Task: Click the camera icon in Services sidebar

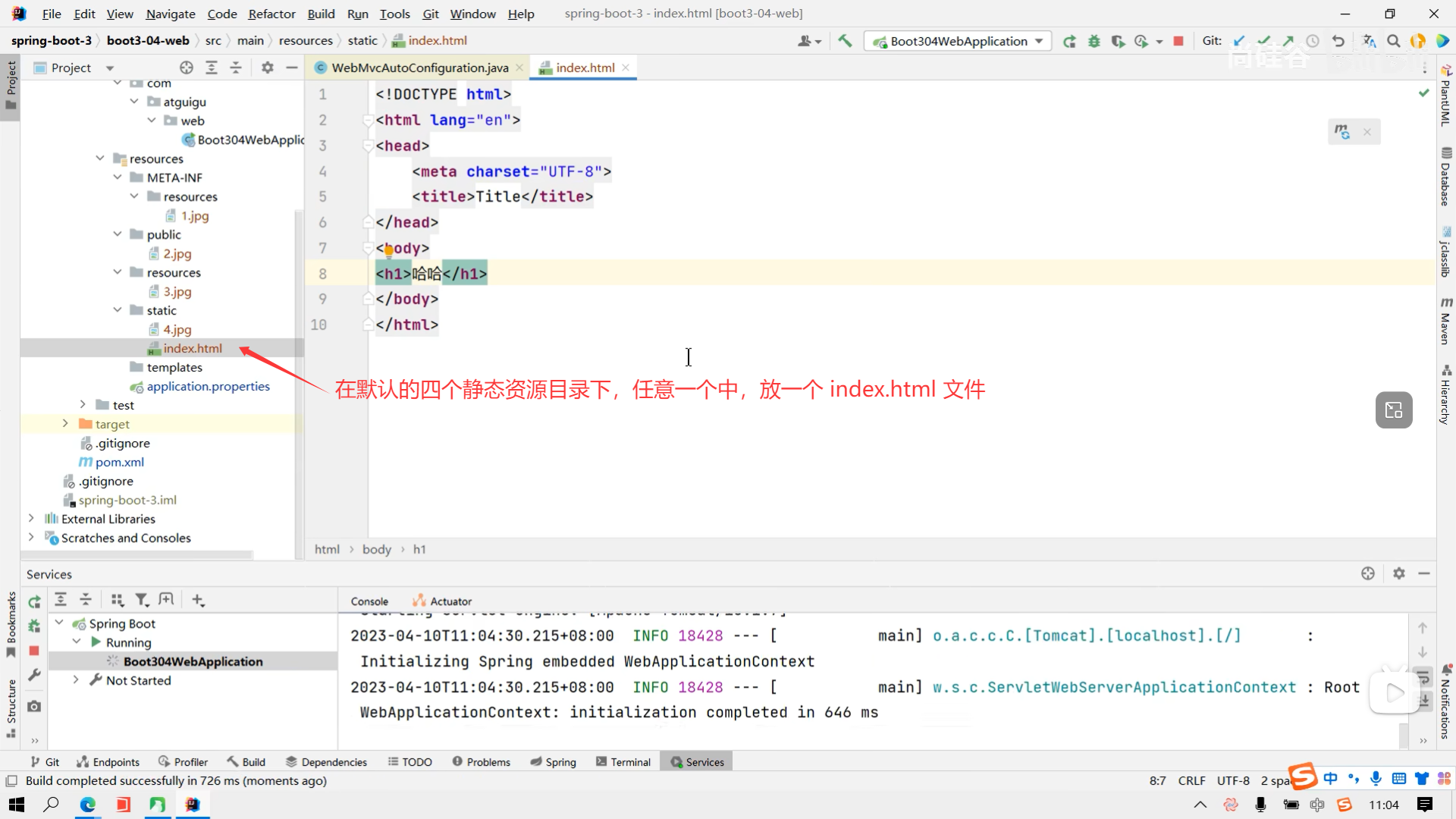Action: [x=34, y=706]
